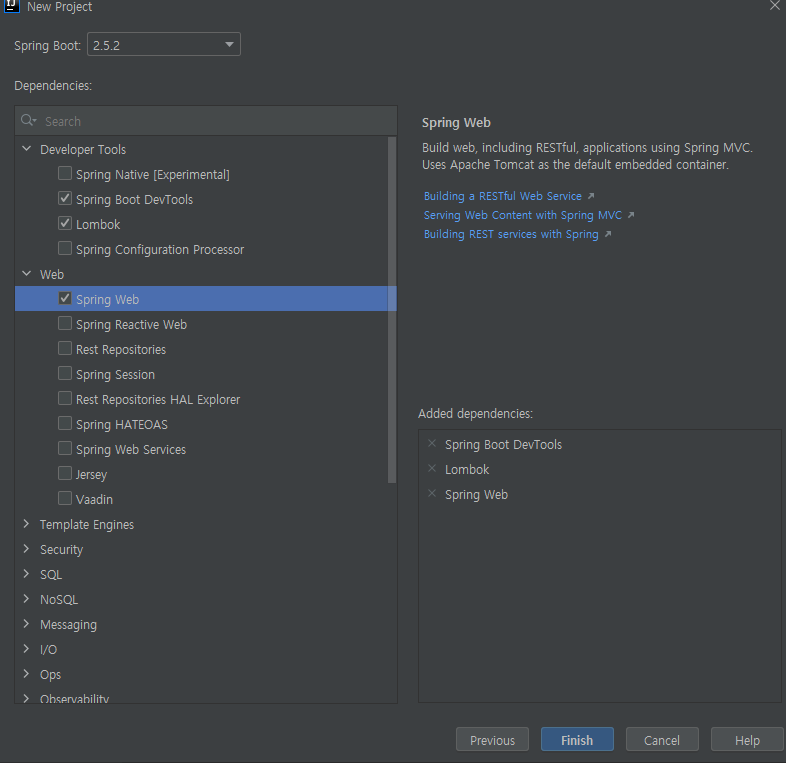Tick the Rest Repositories checkbox

coord(65,349)
